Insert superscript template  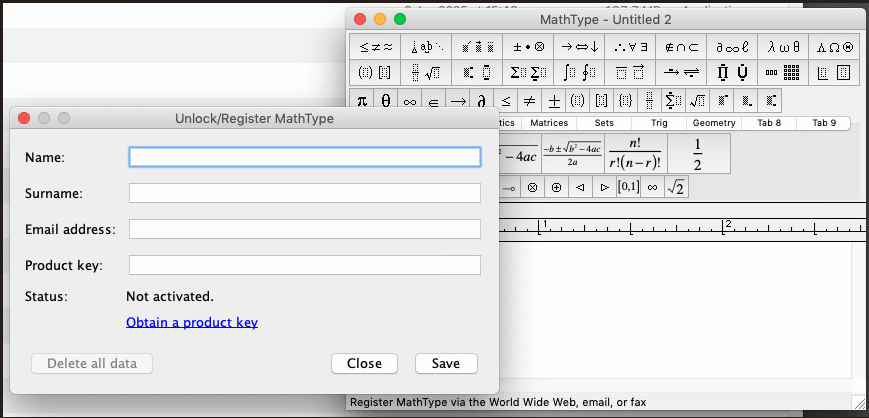pyautogui.click(x=722, y=101)
